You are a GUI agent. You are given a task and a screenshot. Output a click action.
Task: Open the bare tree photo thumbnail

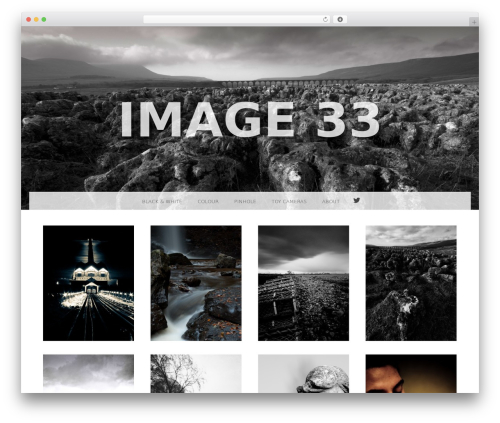(196, 373)
